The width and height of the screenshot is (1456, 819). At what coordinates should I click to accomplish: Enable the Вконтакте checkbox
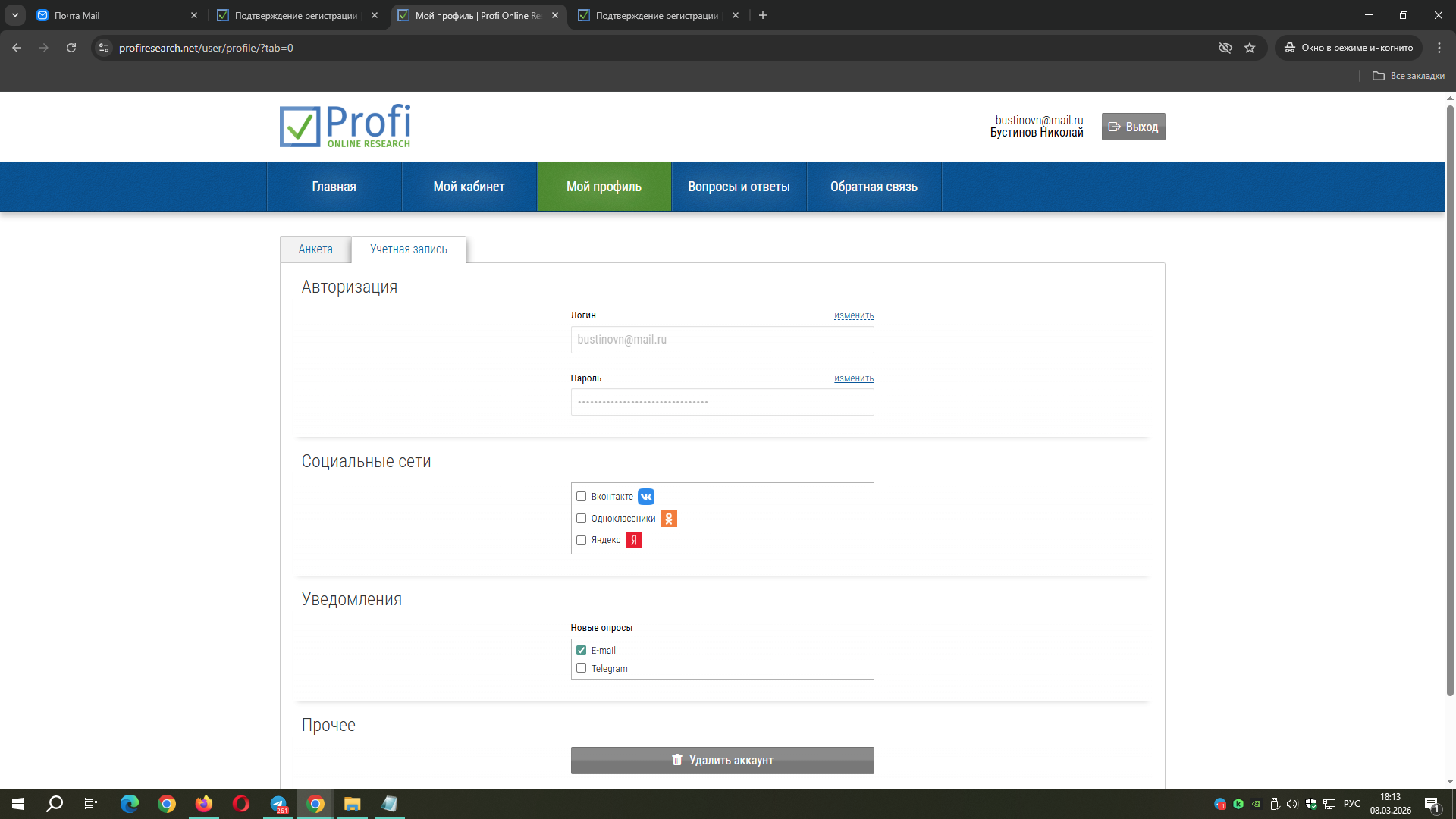[x=582, y=497]
